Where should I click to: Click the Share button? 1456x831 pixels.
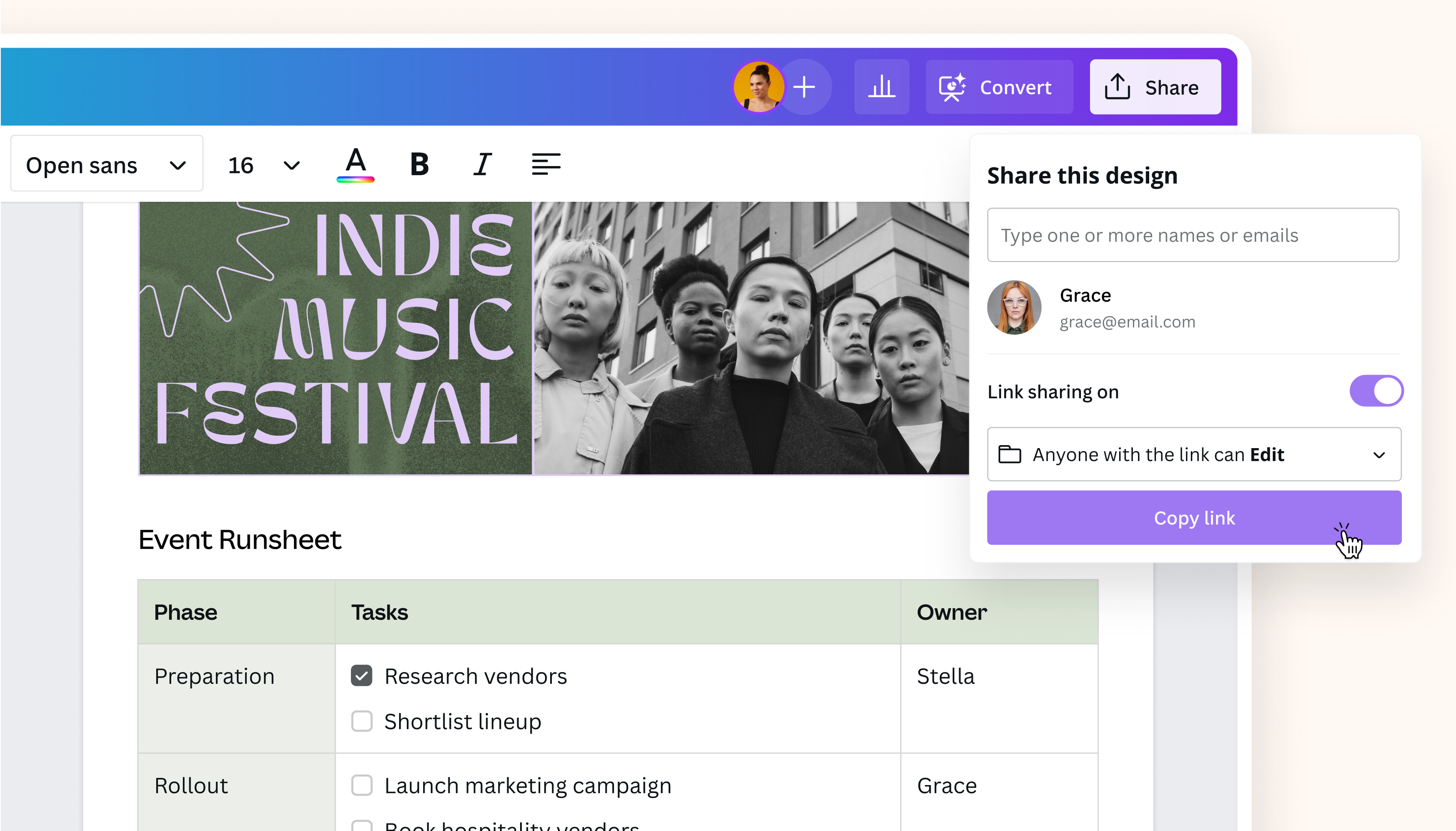click(x=1155, y=87)
